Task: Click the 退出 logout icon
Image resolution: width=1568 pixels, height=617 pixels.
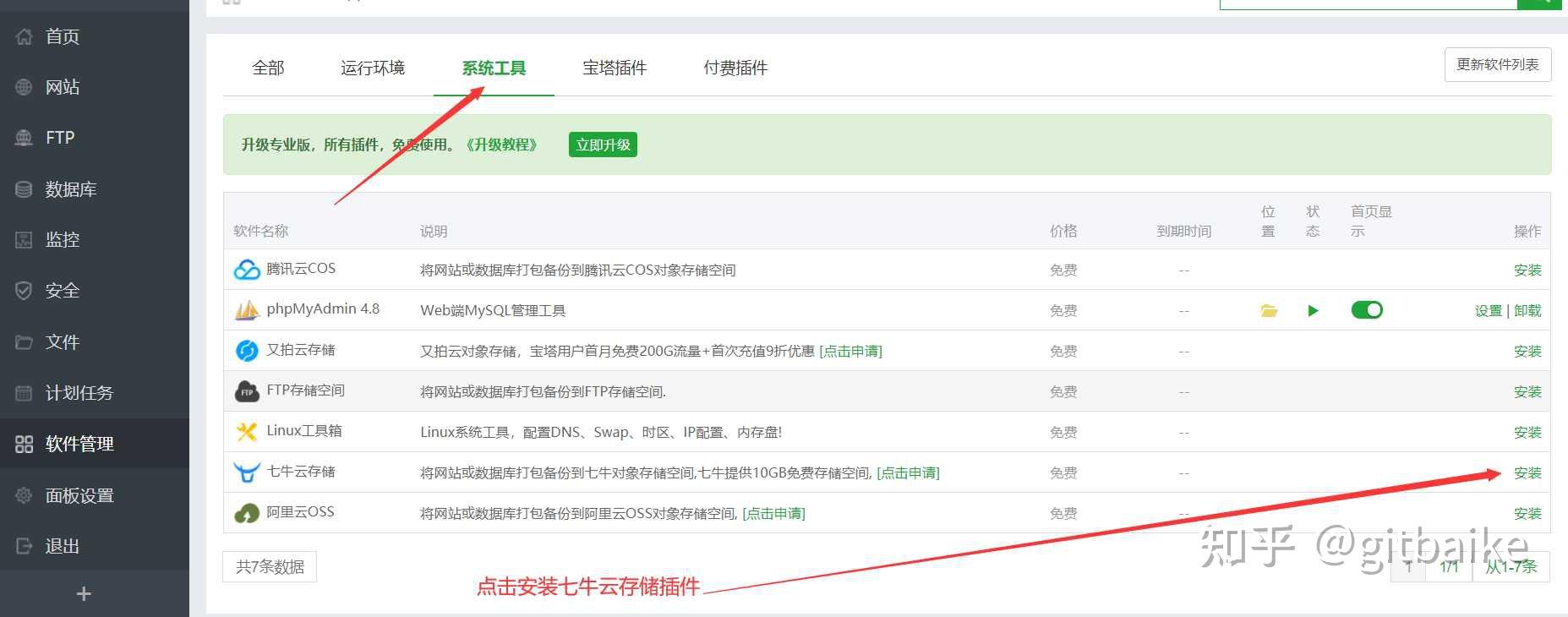Action: click(x=24, y=546)
